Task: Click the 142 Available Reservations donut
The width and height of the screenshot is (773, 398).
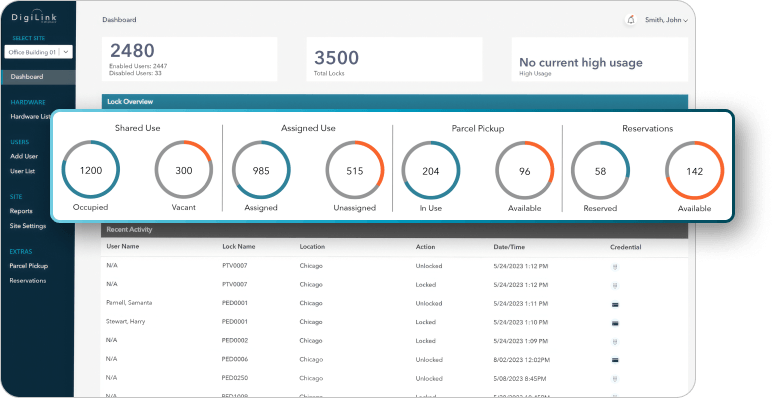Action: (x=695, y=171)
